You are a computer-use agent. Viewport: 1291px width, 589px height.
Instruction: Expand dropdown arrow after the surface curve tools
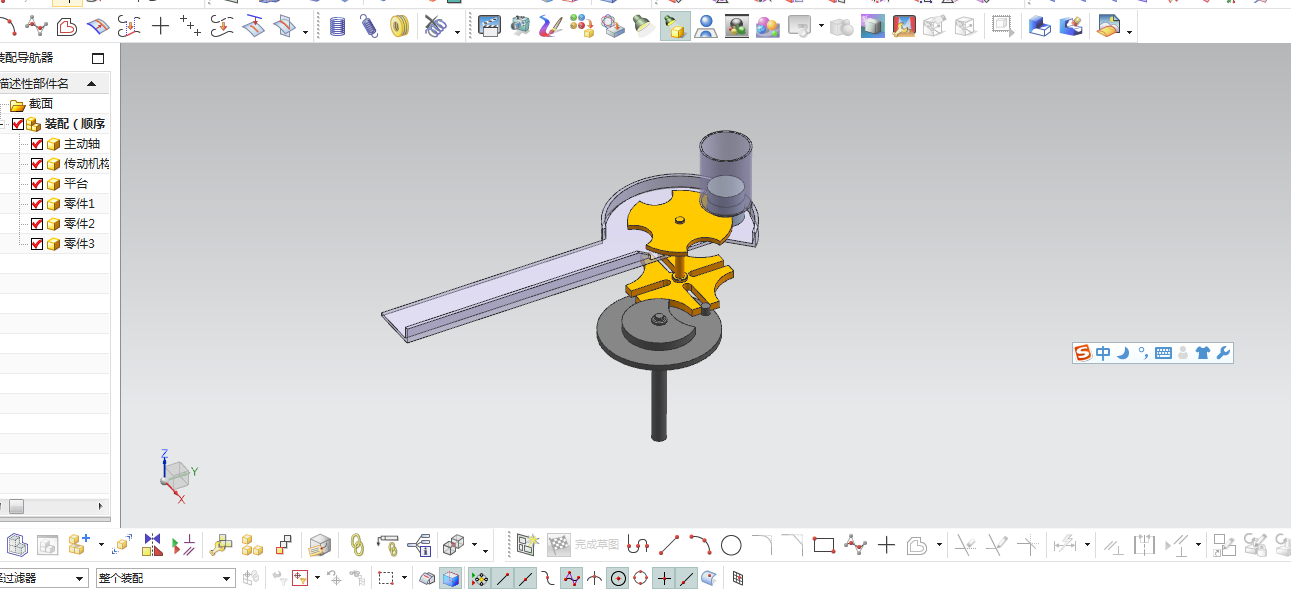pyautogui.click(x=305, y=32)
